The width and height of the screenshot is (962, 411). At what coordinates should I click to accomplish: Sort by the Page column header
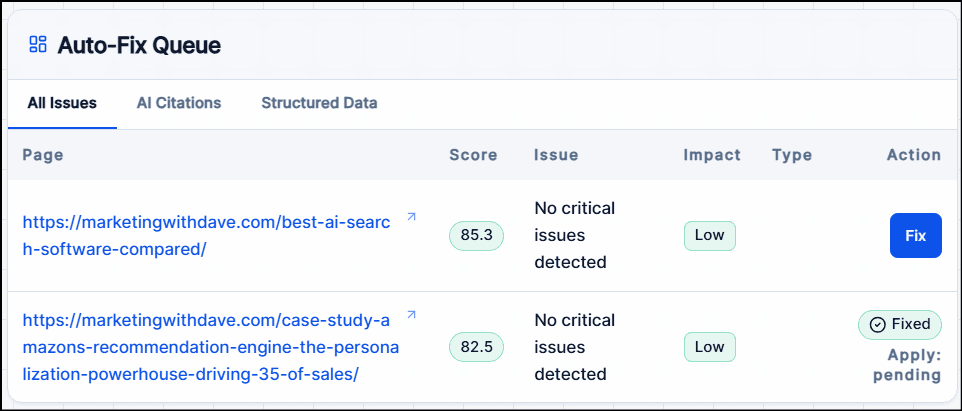[43, 155]
